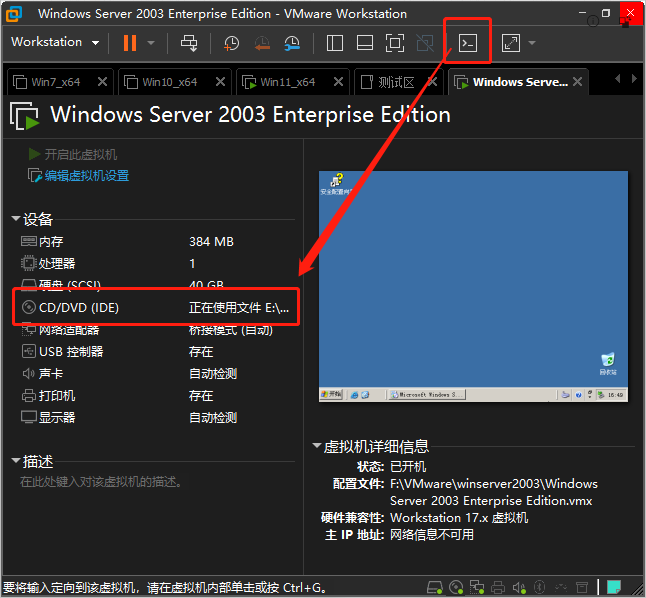Click the sound card status bar icon
The image size is (646, 598).
coord(519,587)
